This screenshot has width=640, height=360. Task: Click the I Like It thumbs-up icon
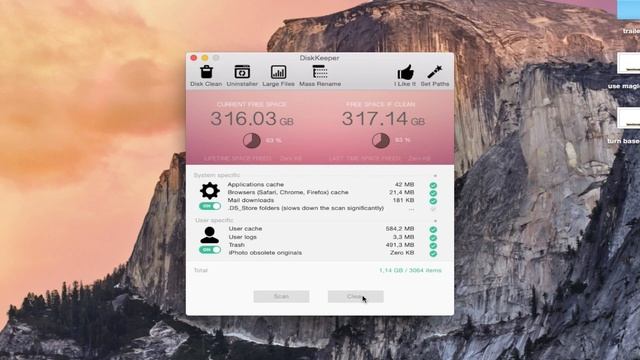point(405,73)
